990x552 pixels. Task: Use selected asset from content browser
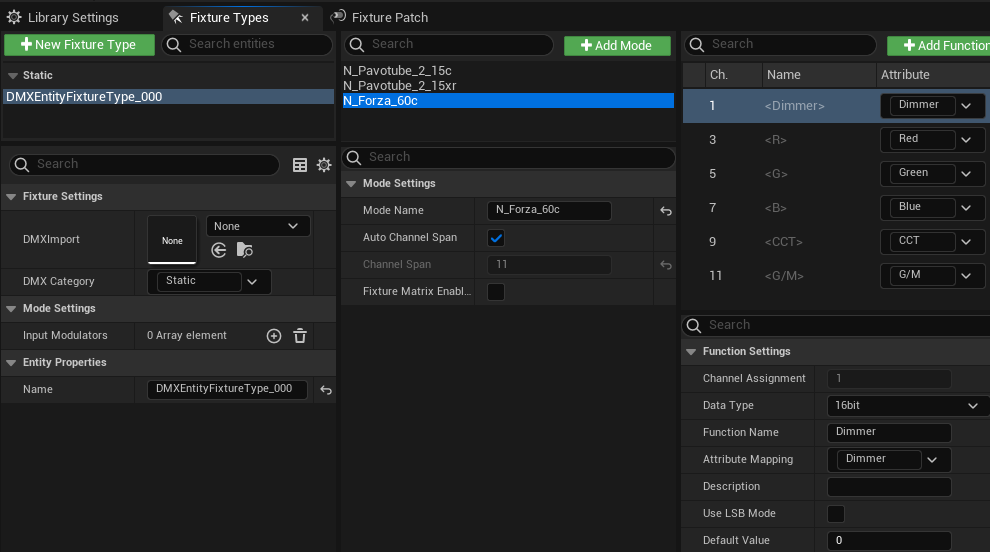[218, 250]
